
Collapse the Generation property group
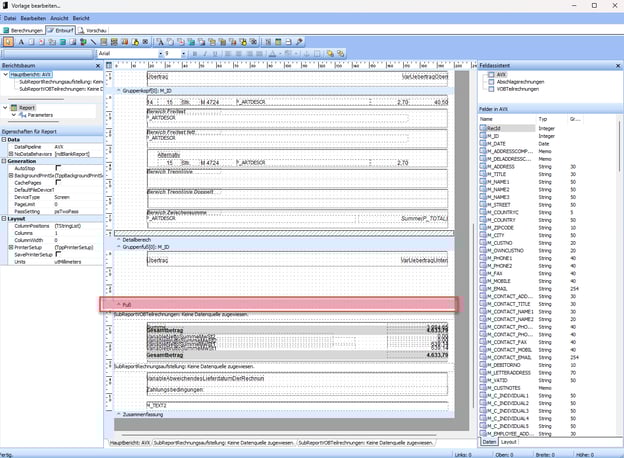pyautogui.click(x=4, y=160)
